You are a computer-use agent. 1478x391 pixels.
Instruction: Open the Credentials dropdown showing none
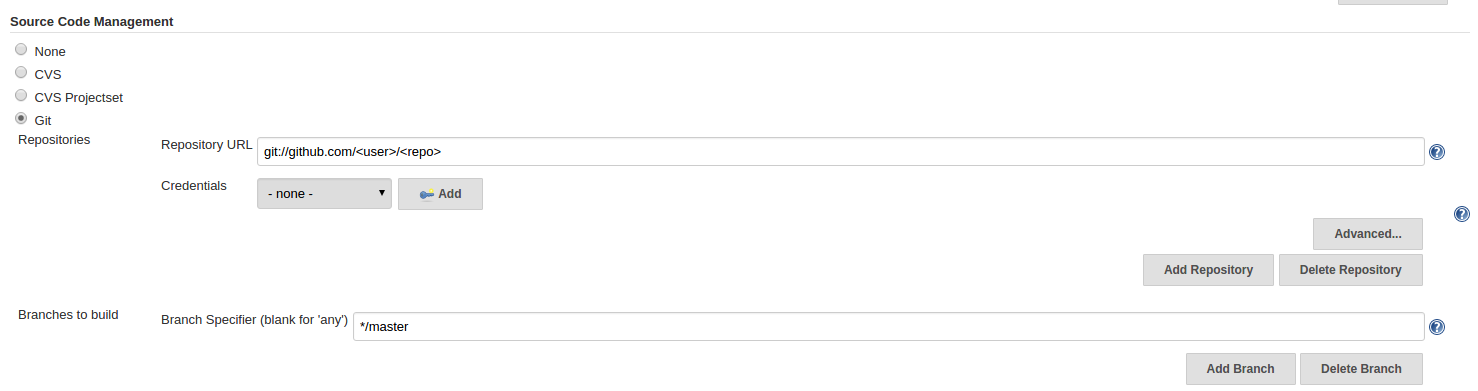(324, 194)
